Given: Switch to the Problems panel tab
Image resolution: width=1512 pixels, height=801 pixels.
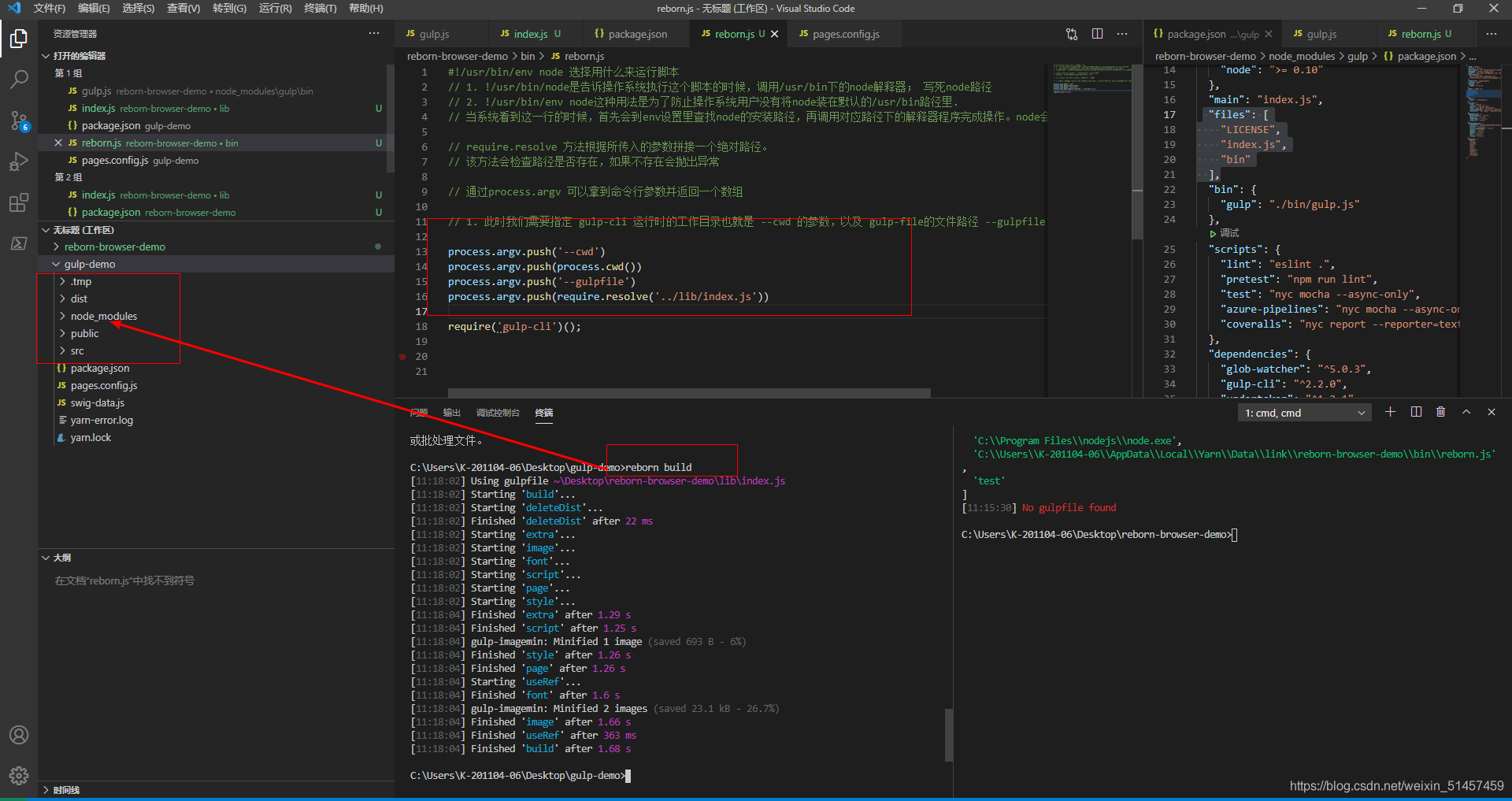Looking at the screenshot, I should [419, 413].
